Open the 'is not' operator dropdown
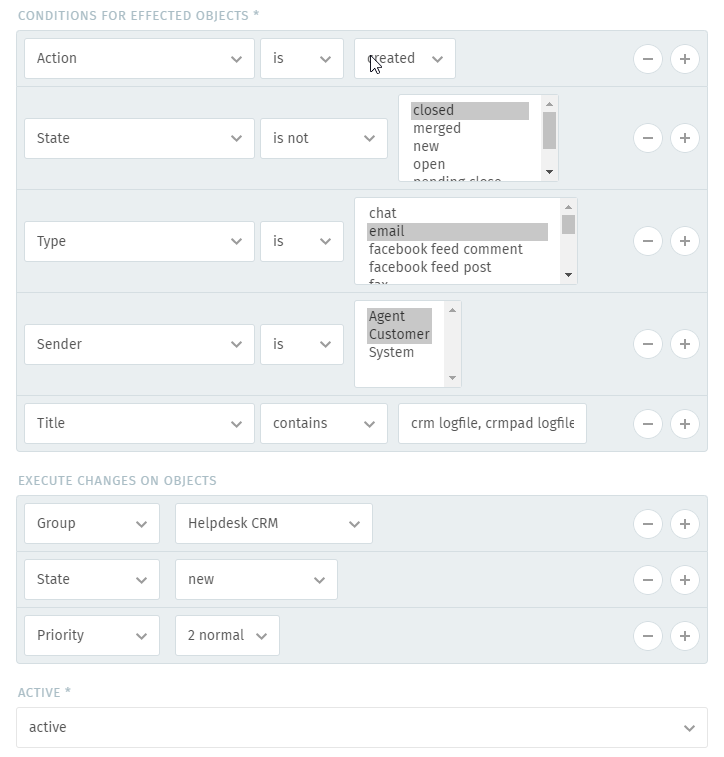This screenshot has width=724, height=757. point(324,139)
